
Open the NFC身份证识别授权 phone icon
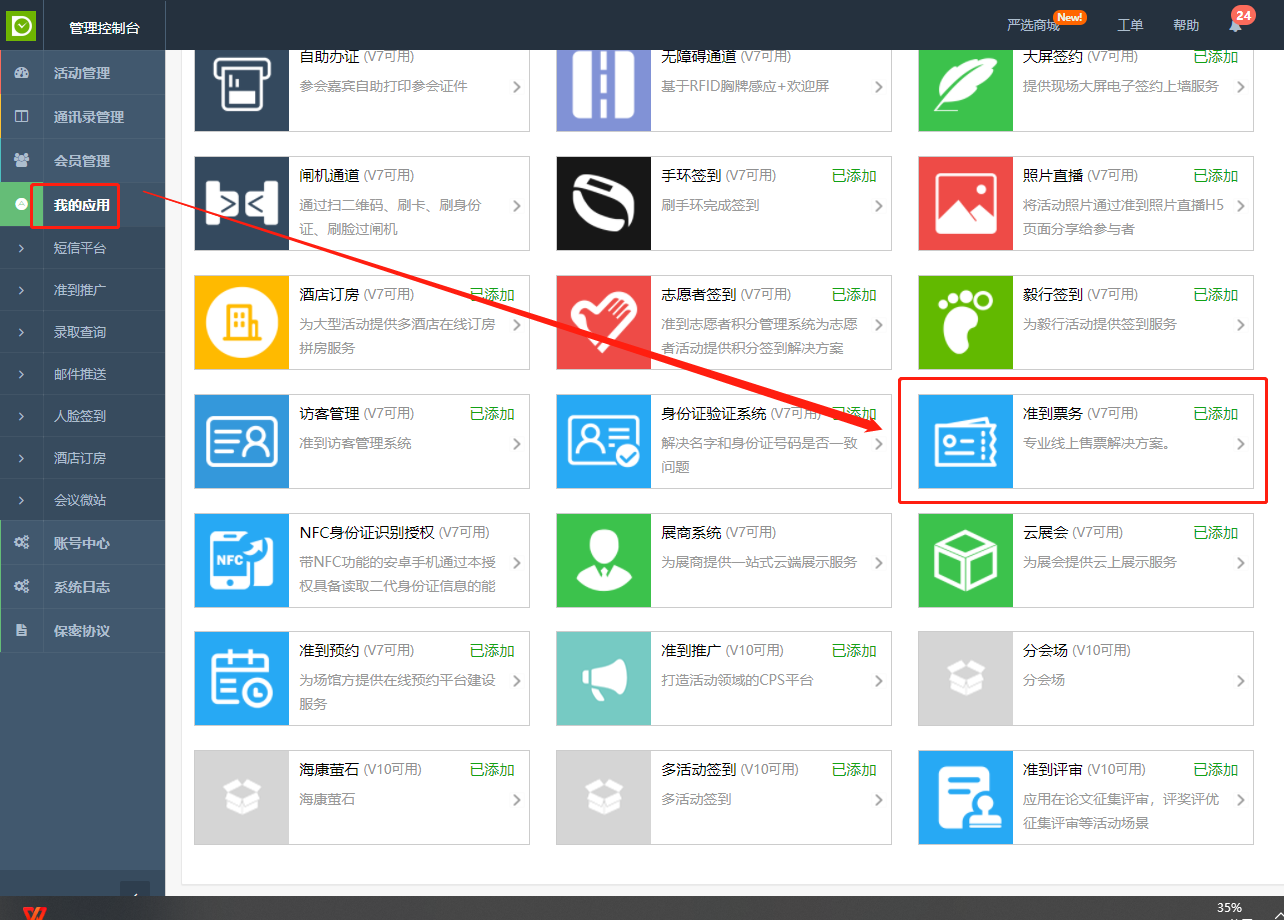(242, 560)
